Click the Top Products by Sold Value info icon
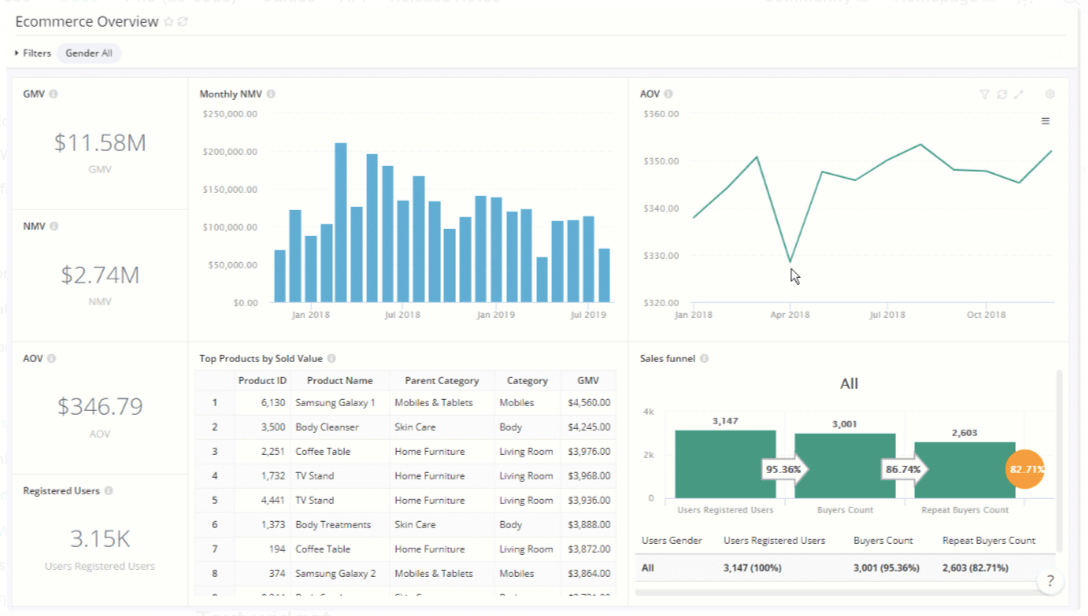The height and width of the screenshot is (616, 1088). (331, 357)
